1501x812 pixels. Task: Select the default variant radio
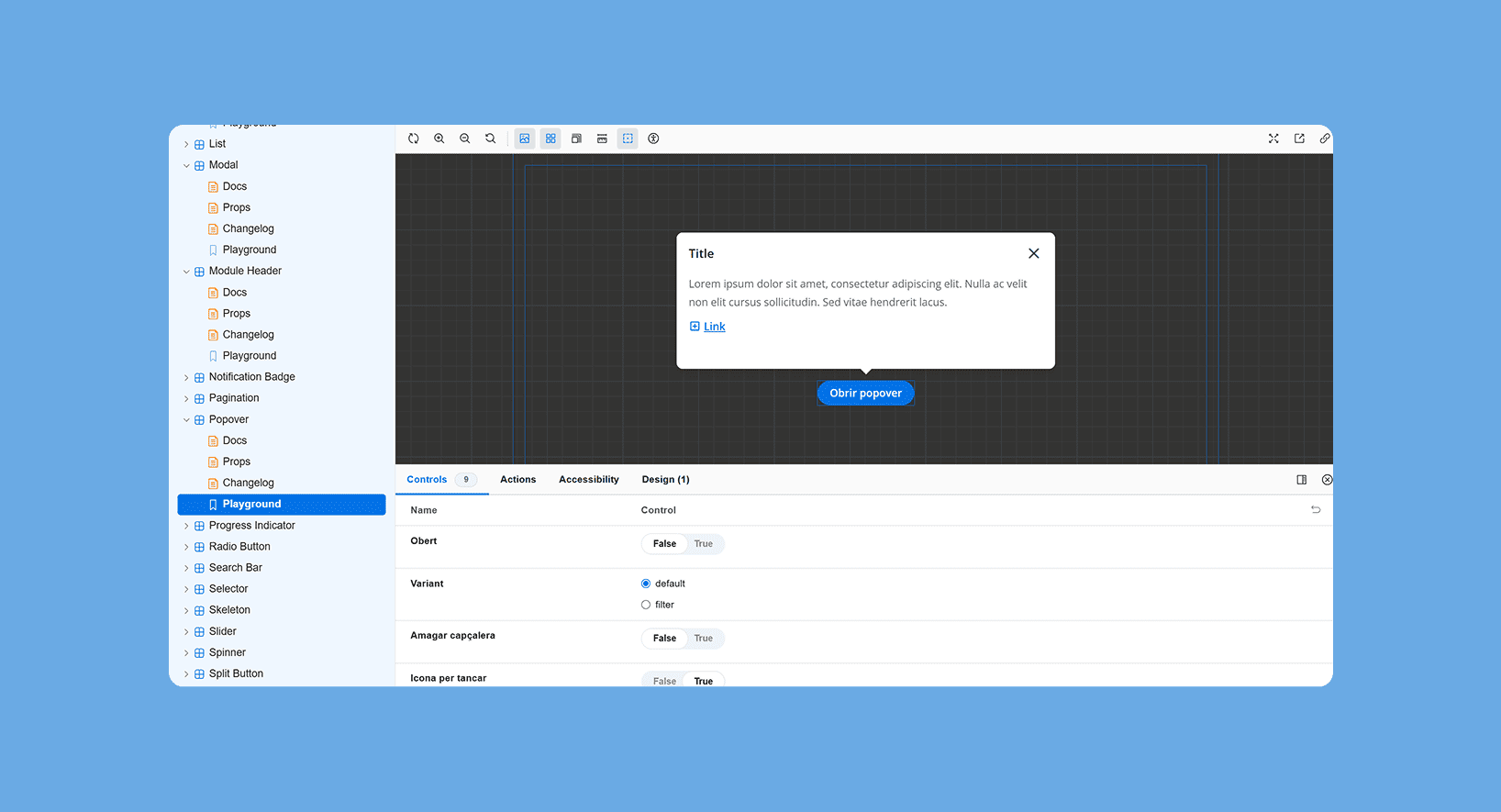[646, 584]
